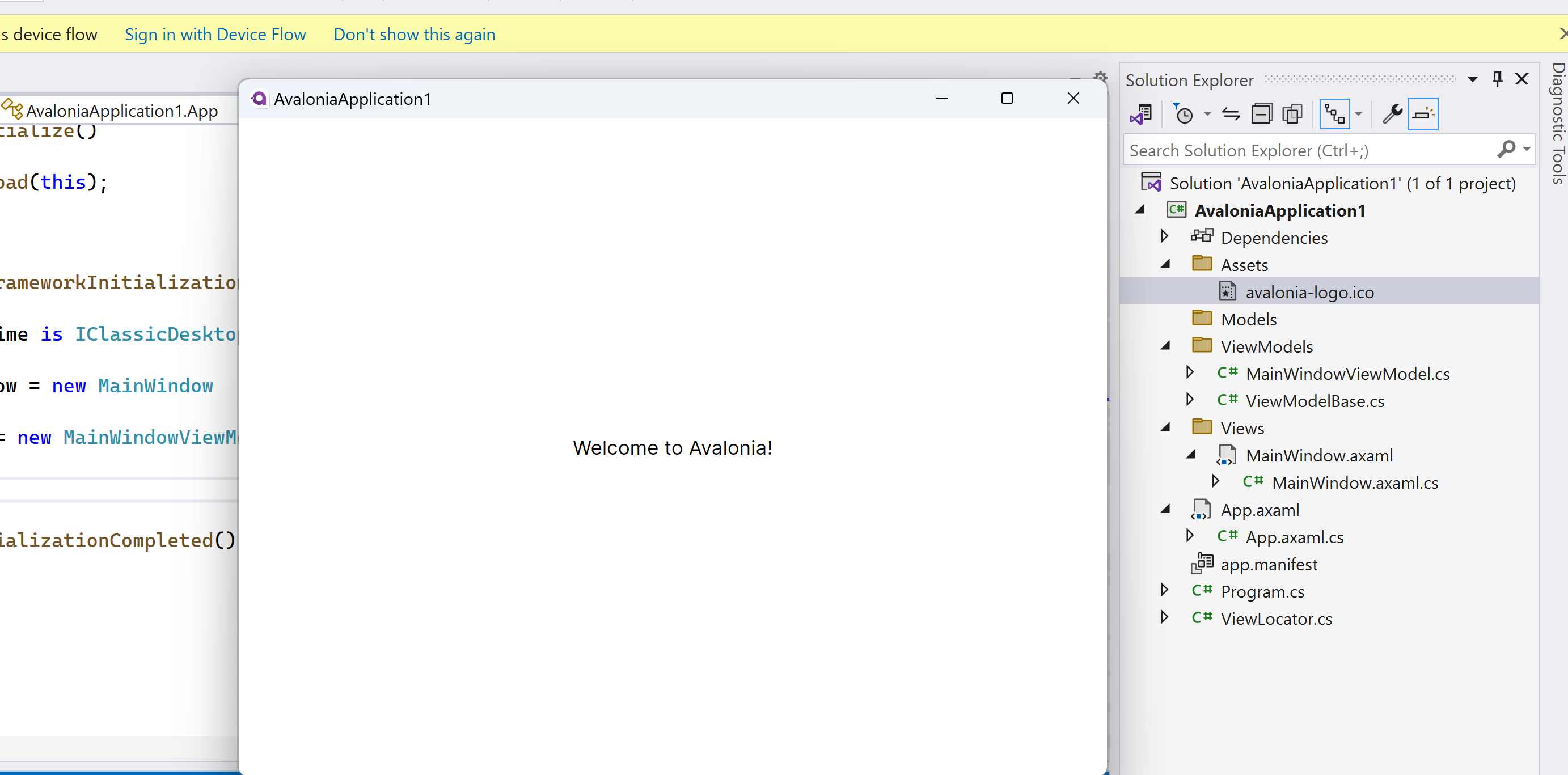The height and width of the screenshot is (775, 1568).
Task: Collapse the Assets folder
Action: (x=1166, y=264)
